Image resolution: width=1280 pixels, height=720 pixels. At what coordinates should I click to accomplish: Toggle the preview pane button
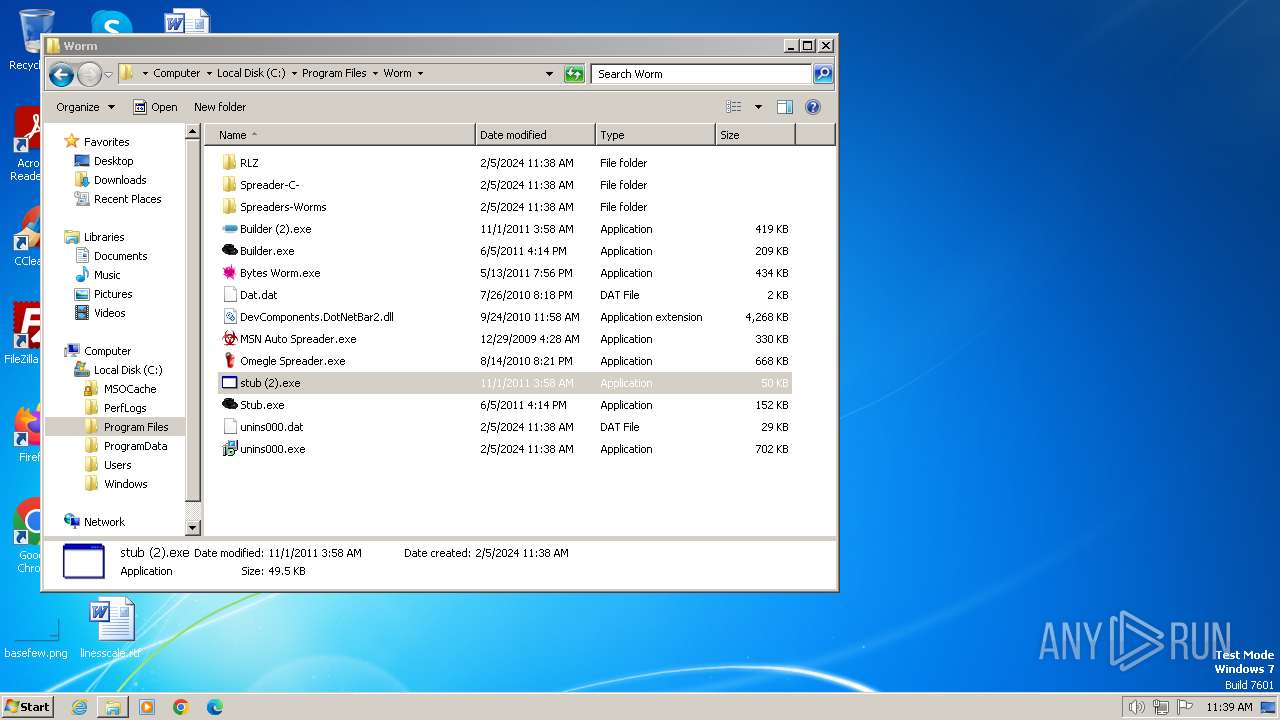785,107
